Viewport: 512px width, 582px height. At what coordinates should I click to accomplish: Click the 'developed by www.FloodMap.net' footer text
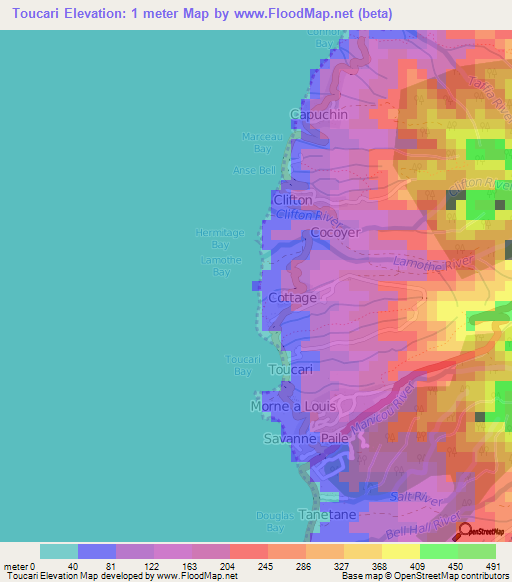(x=169, y=576)
